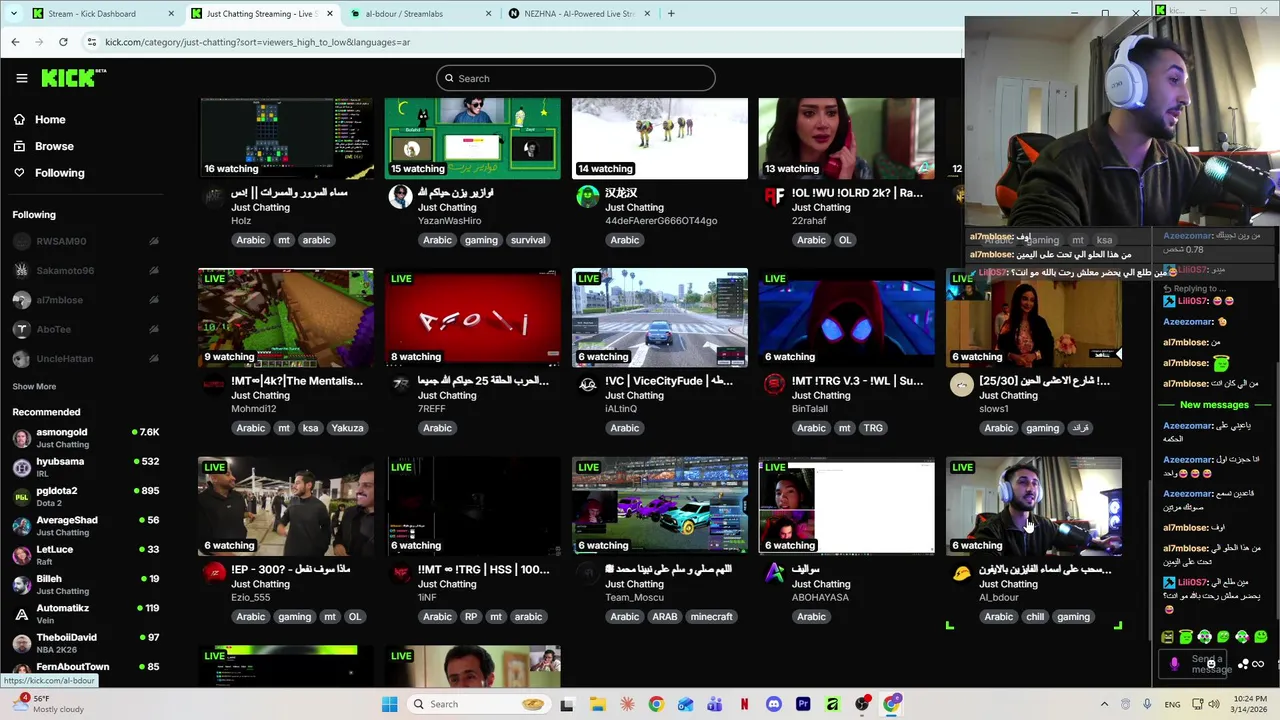Open the Al_bdour stream thumbnail
Image resolution: width=1280 pixels, height=720 pixels.
click(x=1034, y=506)
